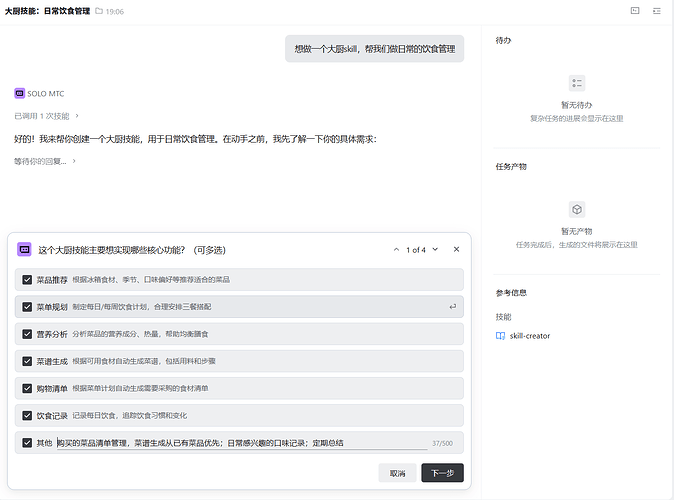Close the question dialog with the X

[456, 249]
